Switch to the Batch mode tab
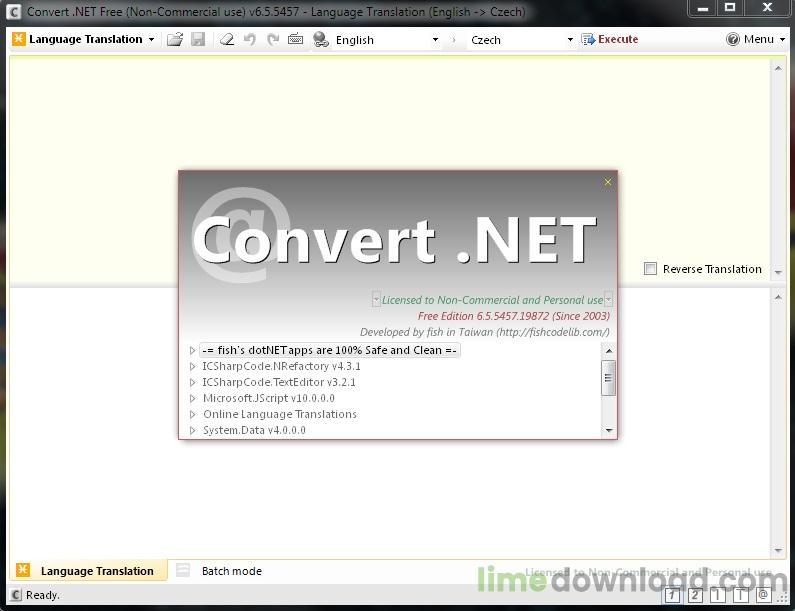 [231, 571]
